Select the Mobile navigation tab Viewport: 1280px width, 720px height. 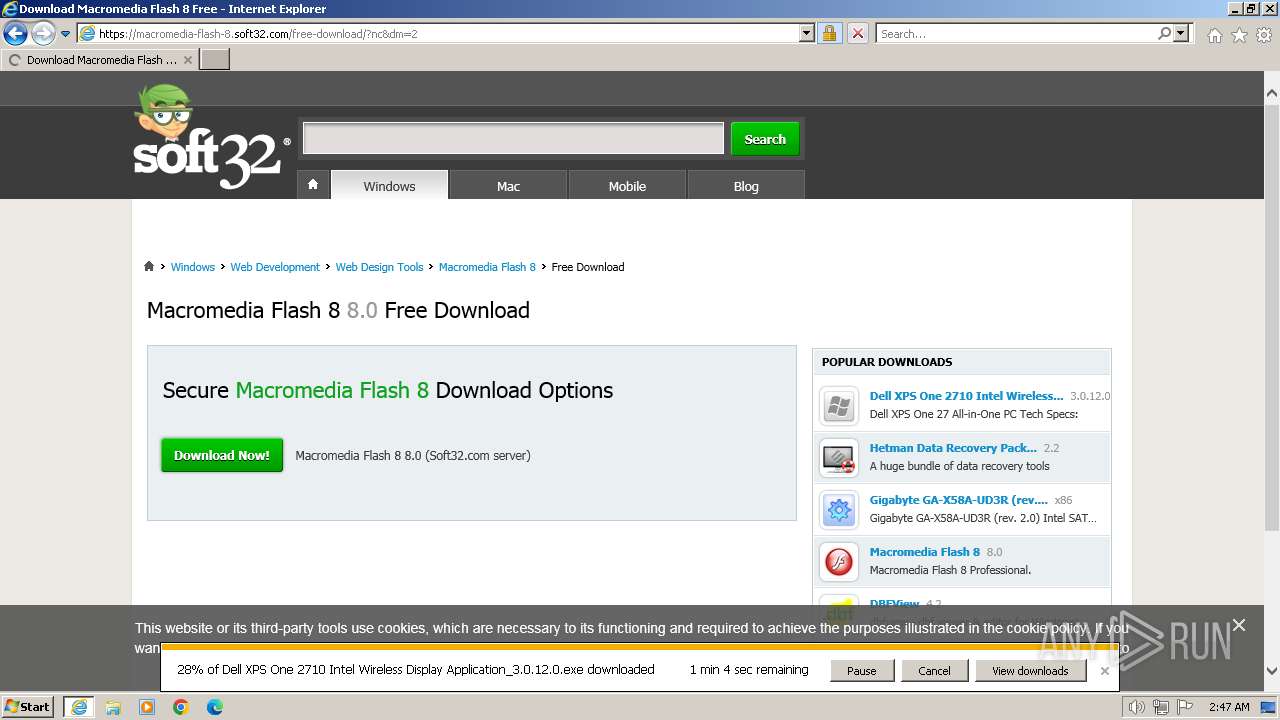(x=627, y=185)
